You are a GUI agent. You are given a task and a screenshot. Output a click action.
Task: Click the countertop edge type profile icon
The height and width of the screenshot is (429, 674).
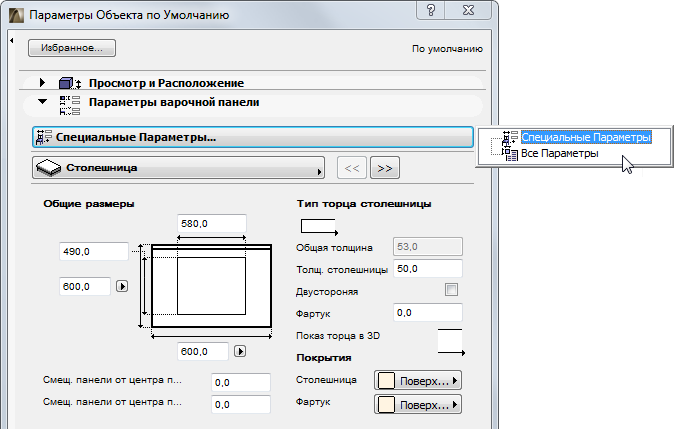319,227
